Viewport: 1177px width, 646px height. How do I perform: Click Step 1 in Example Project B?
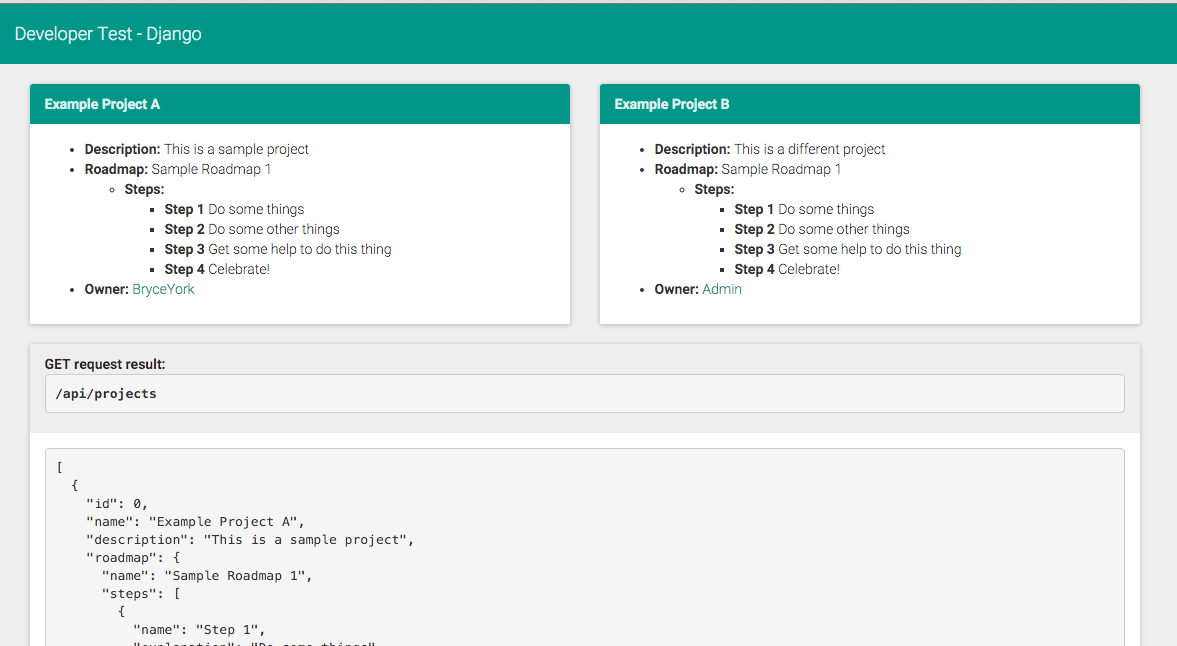[x=804, y=209]
